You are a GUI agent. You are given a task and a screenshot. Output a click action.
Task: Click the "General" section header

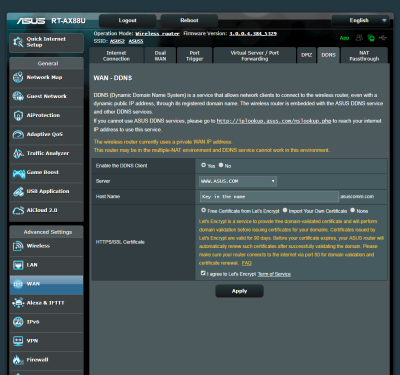pyautogui.click(x=48, y=63)
